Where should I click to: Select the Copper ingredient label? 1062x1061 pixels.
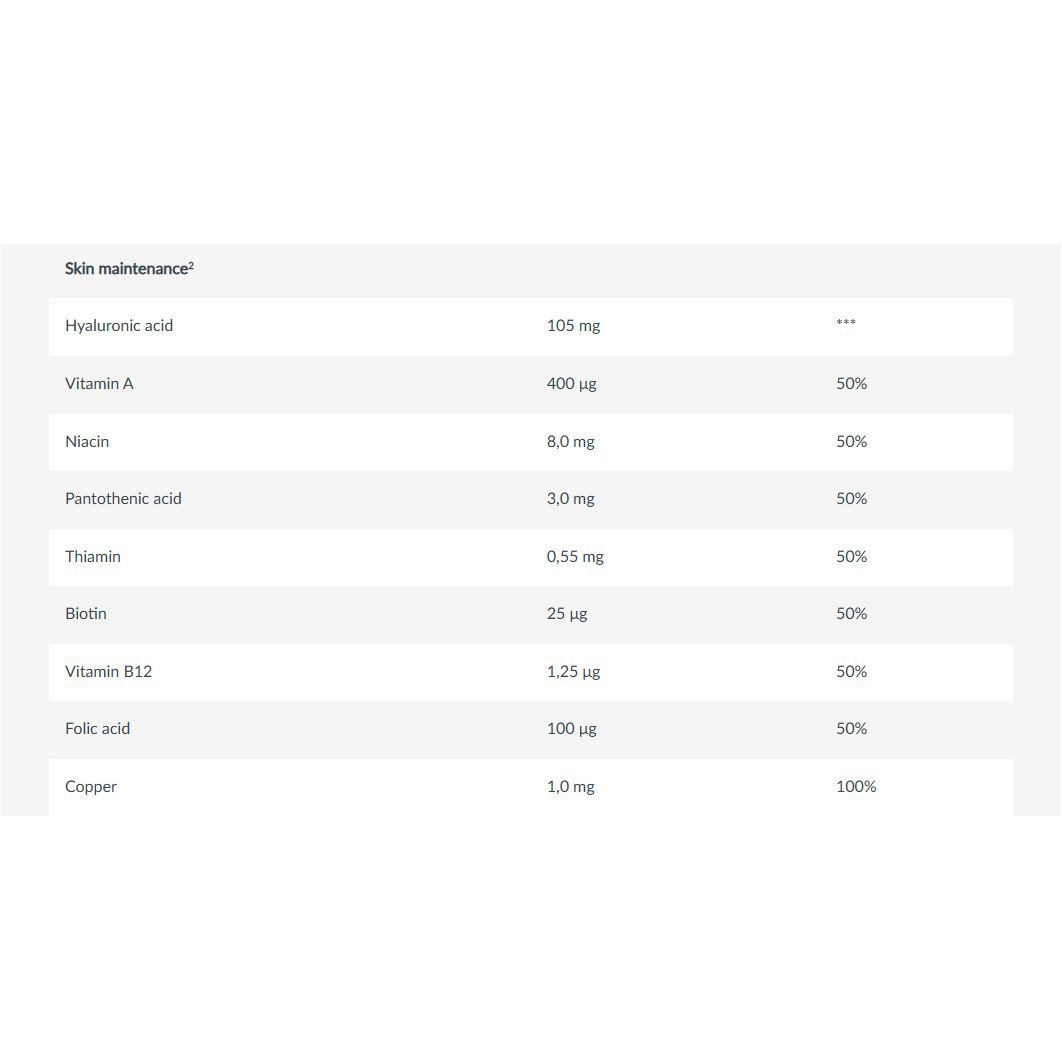click(91, 787)
